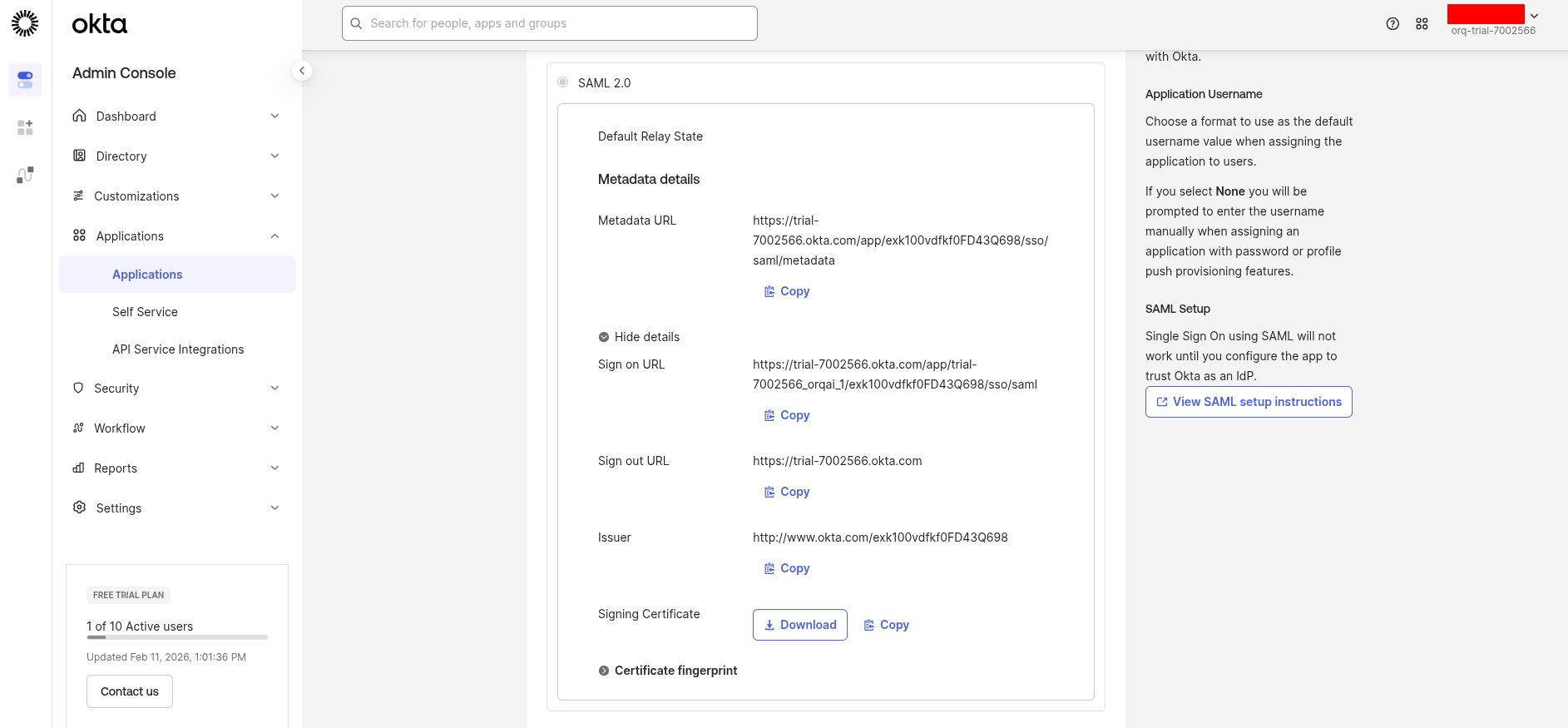Image resolution: width=1568 pixels, height=728 pixels.
Task: Click the download arrow icon for Signing Certificate
Action: pos(769,625)
